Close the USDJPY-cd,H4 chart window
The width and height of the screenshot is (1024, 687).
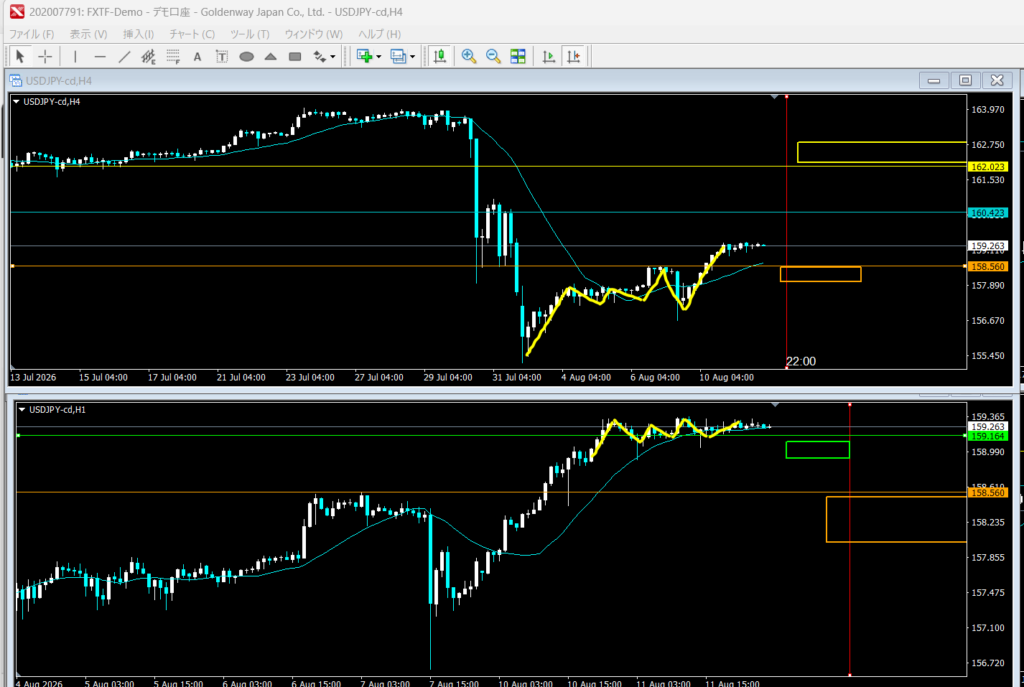point(997,80)
